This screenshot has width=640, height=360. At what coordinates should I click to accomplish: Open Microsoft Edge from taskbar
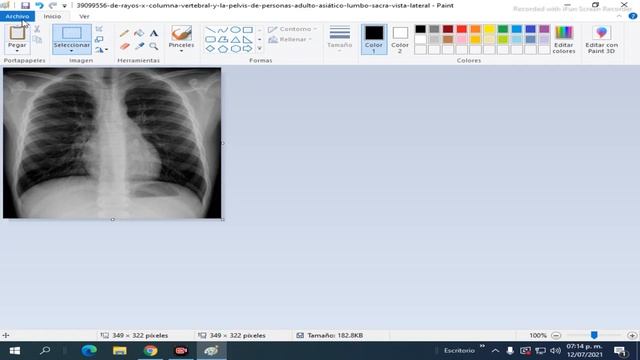89,351
